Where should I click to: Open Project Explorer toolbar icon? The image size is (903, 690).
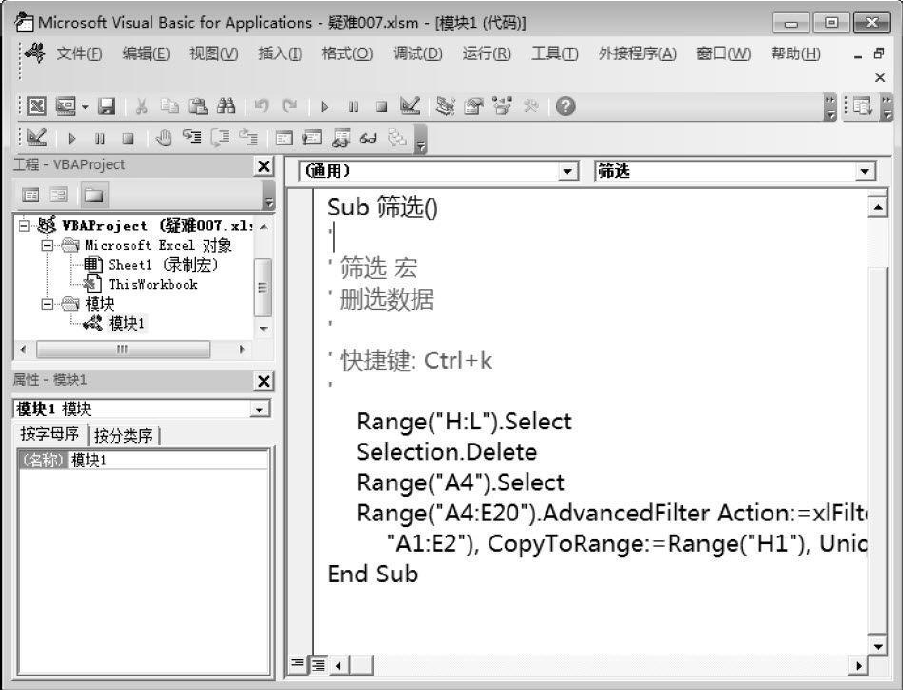(x=445, y=106)
